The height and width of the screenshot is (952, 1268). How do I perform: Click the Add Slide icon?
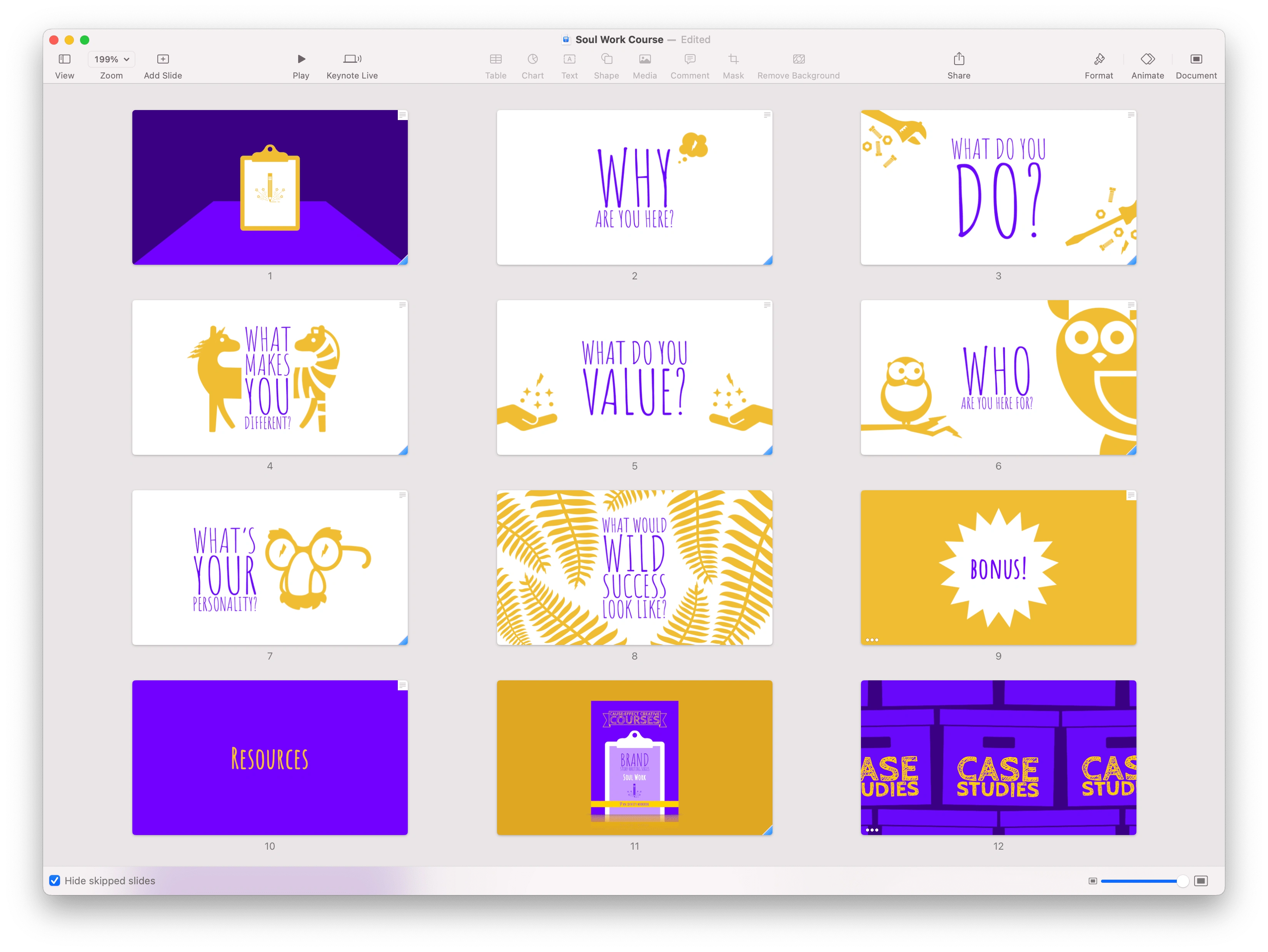pyautogui.click(x=163, y=59)
